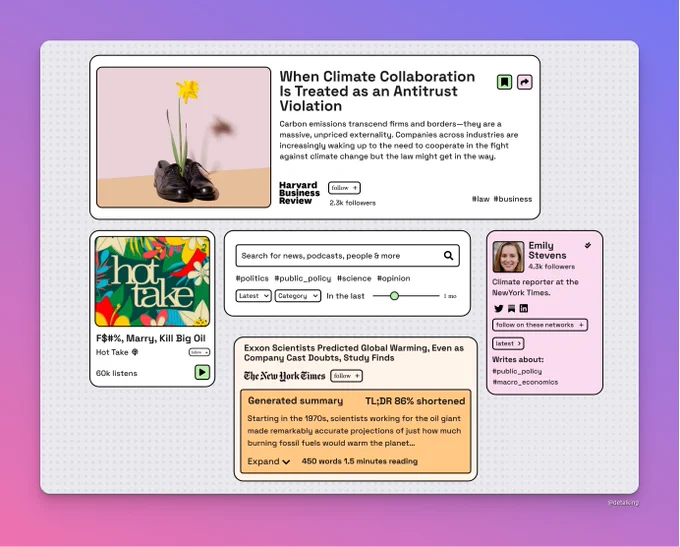This screenshot has width=680, height=547.
Task: Click the #business tag
Action: (x=513, y=199)
